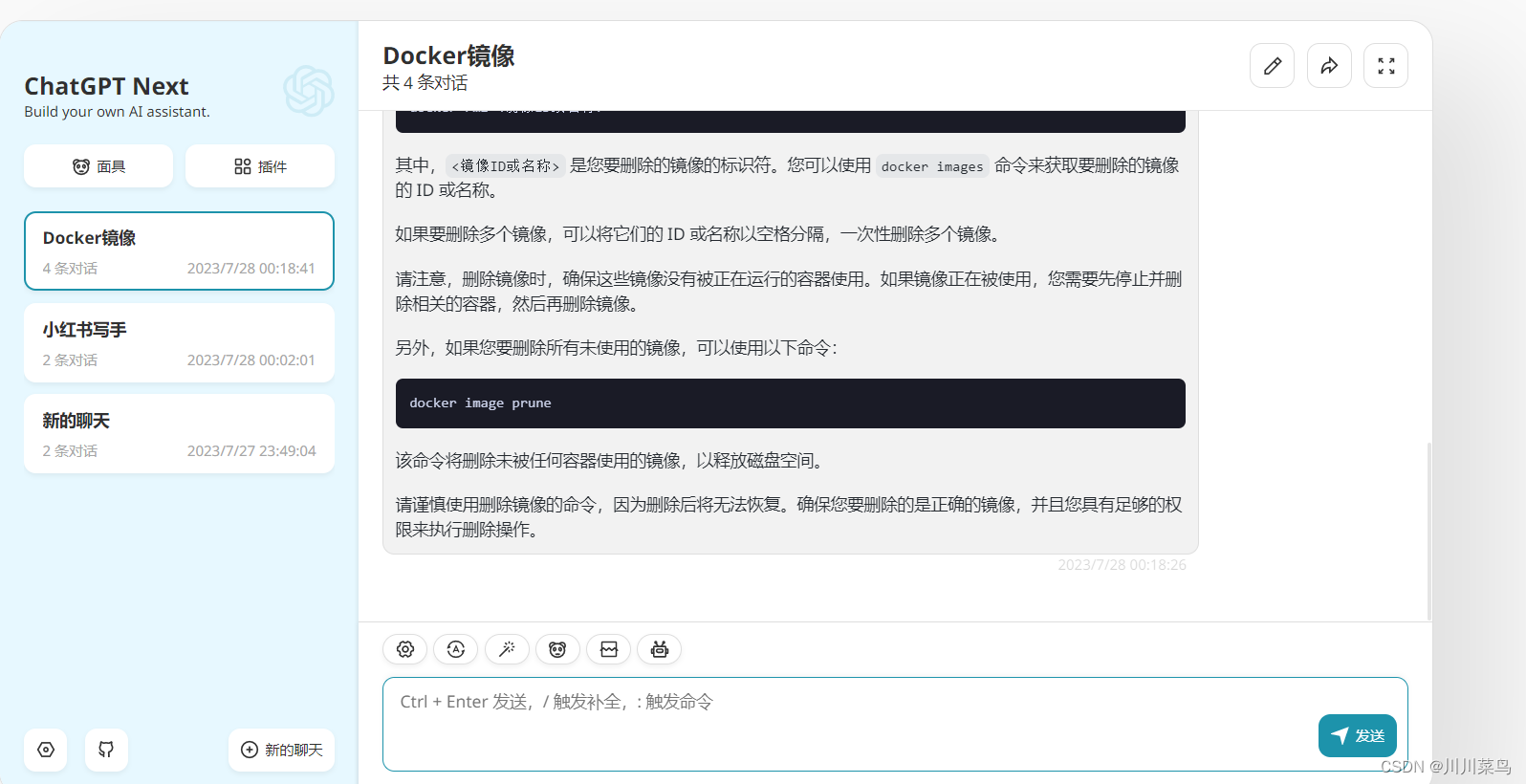Click the Docker镜像 chat title header

click(x=448, y=55)
